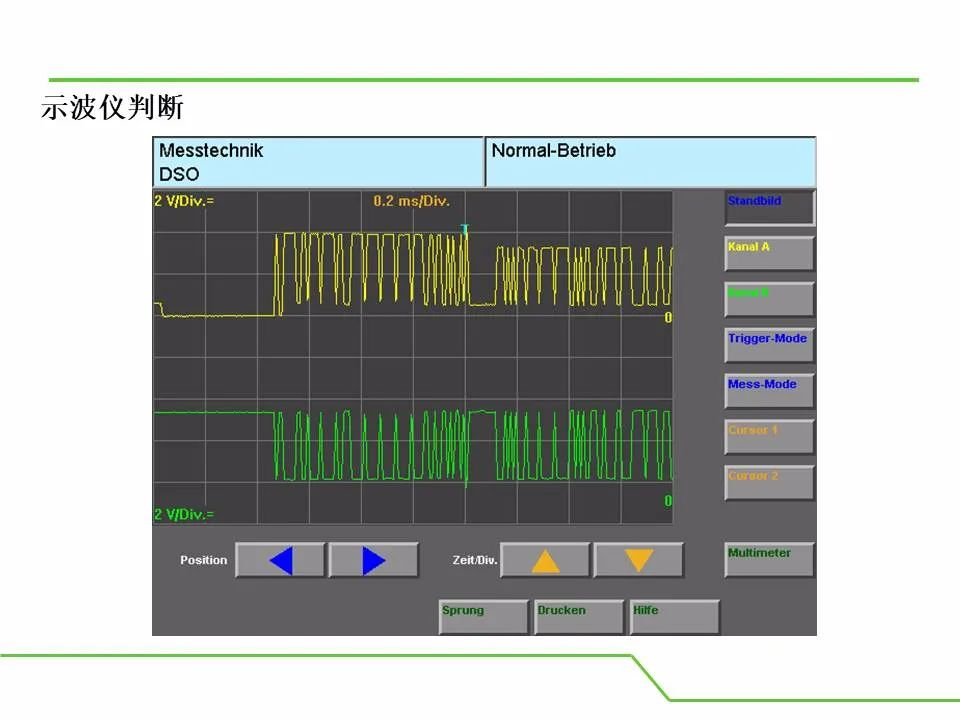
Task: Toggle the green Kanal B channel button
Action: (x=770, y=299)
